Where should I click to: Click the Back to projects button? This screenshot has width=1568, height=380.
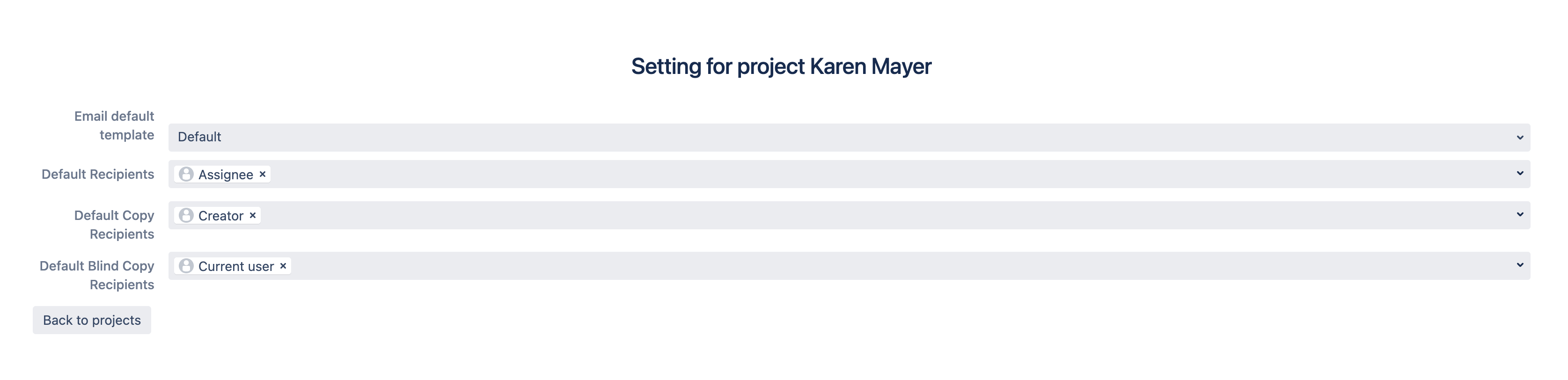click(x=91, y=320)
